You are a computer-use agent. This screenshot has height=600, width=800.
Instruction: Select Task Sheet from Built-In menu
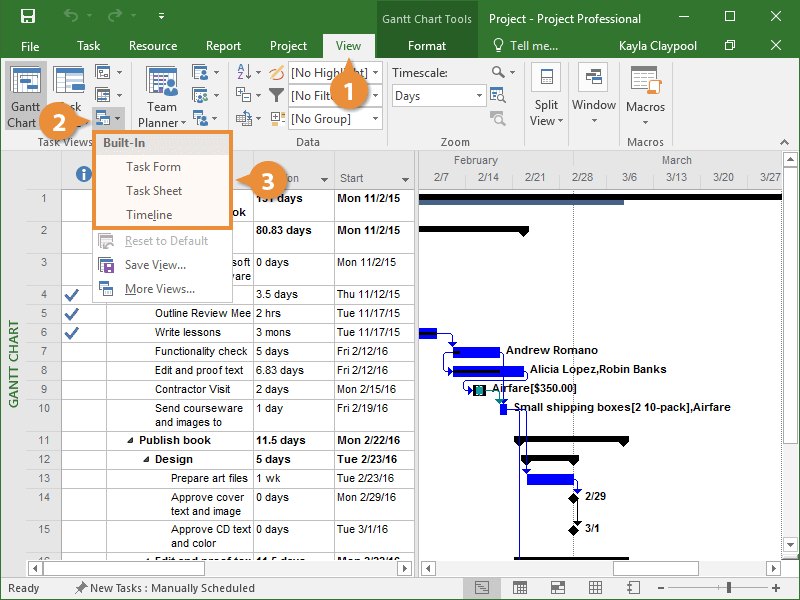154,191
